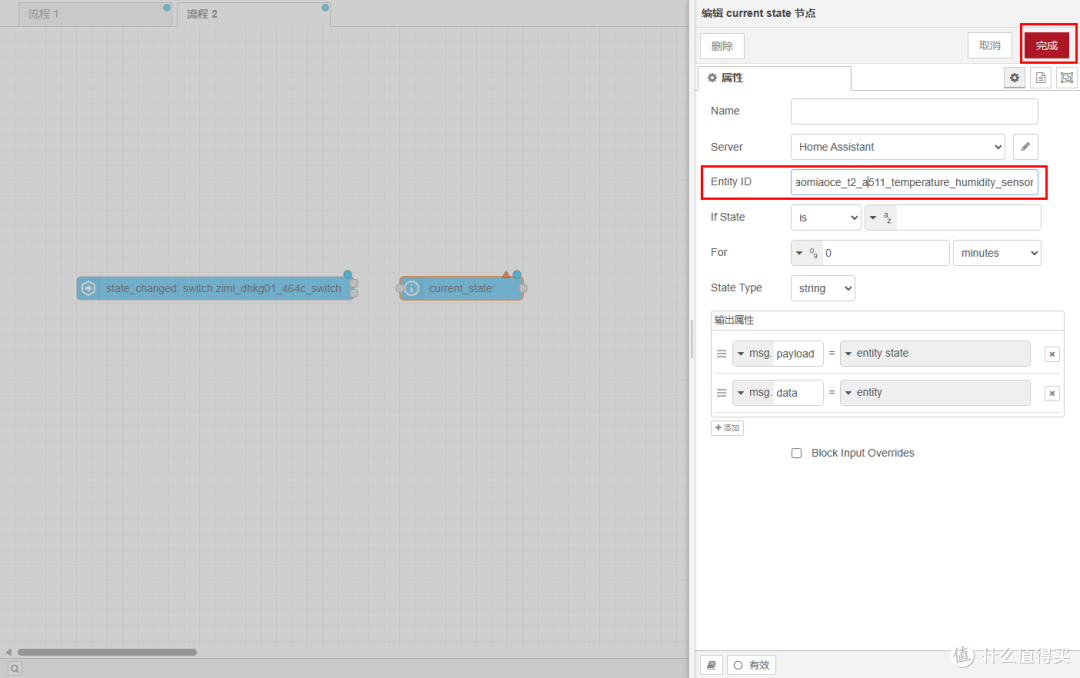Click the sidebar separator handle
The image size is (1080, 678).
coord(692,339)
